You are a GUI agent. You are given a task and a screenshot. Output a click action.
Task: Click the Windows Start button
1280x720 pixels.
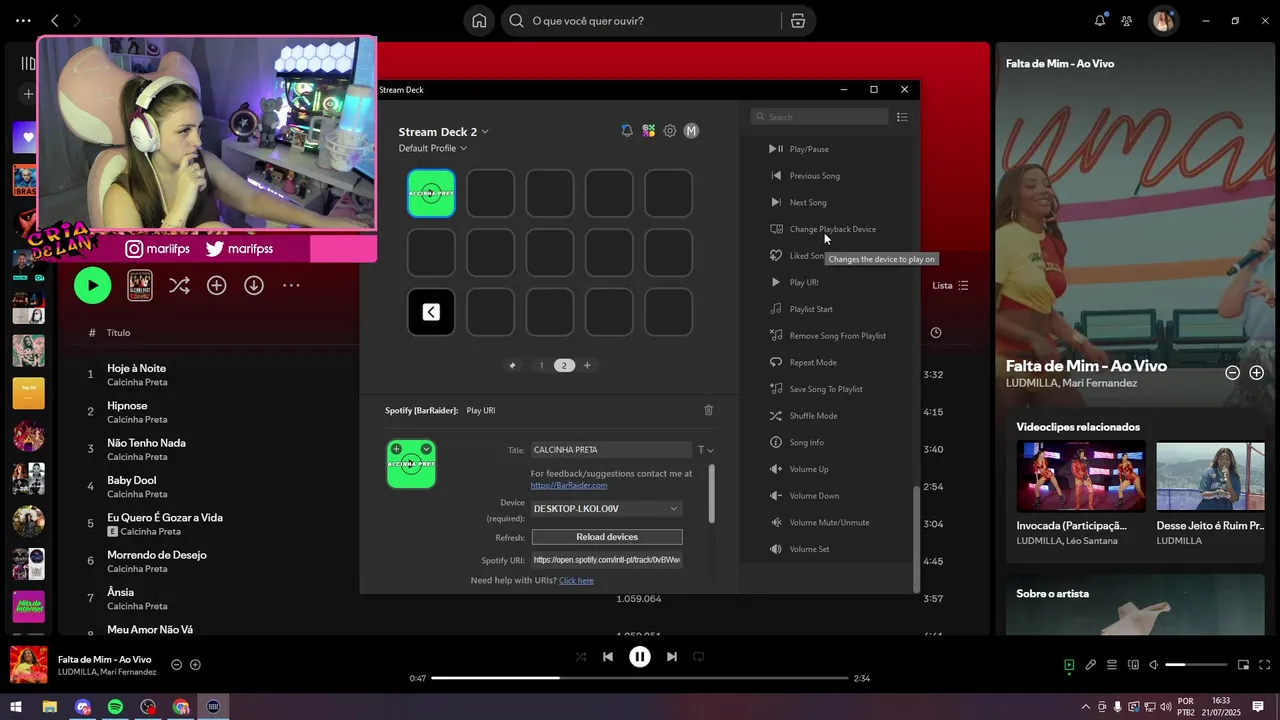(x=16, y=707)
